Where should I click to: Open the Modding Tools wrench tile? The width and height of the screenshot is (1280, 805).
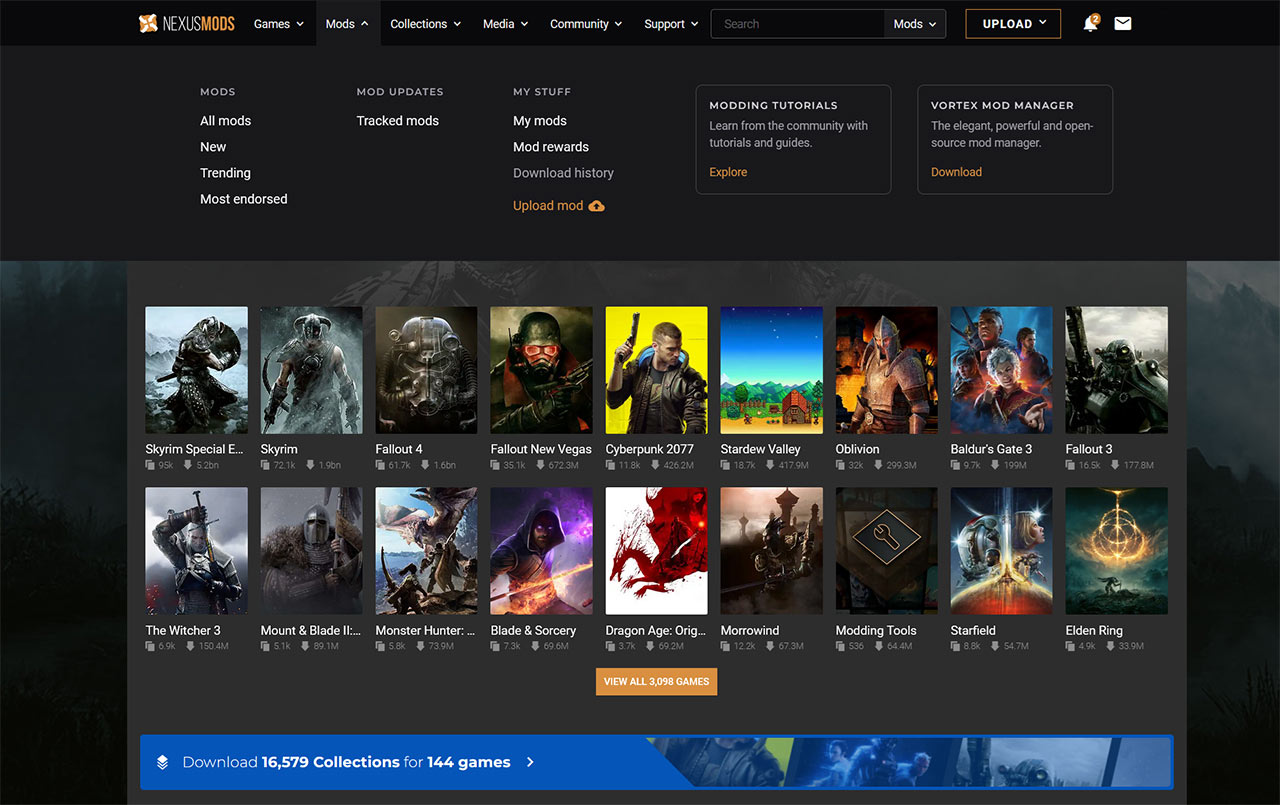(x=886, y=551)
